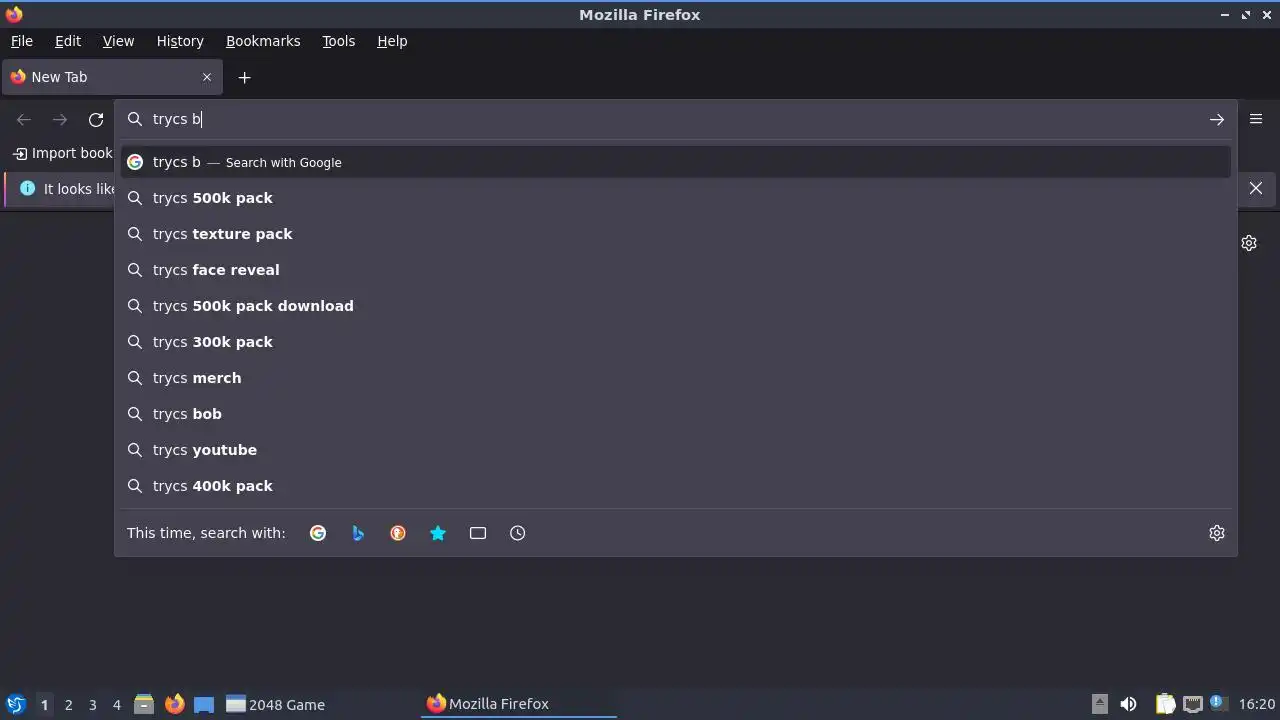Open search settings gear in dropdown

[x=1217, y=533]
